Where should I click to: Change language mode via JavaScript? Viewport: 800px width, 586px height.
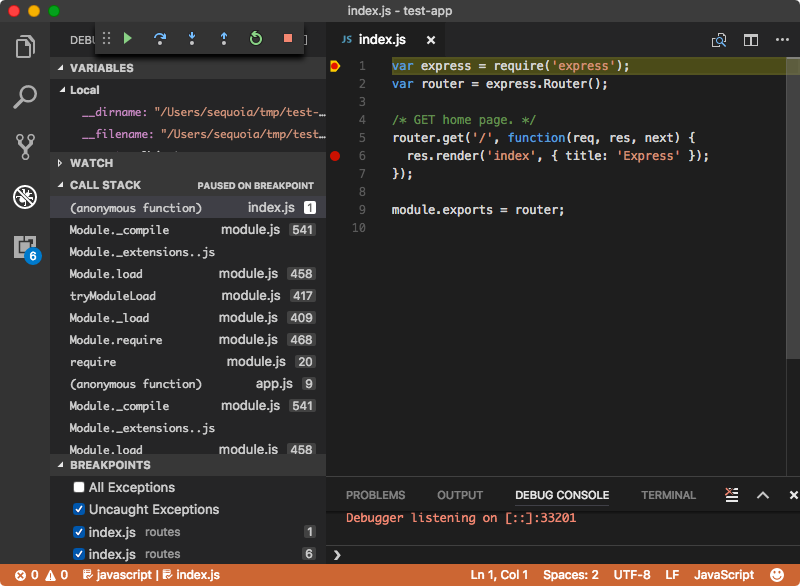[723, 575]
